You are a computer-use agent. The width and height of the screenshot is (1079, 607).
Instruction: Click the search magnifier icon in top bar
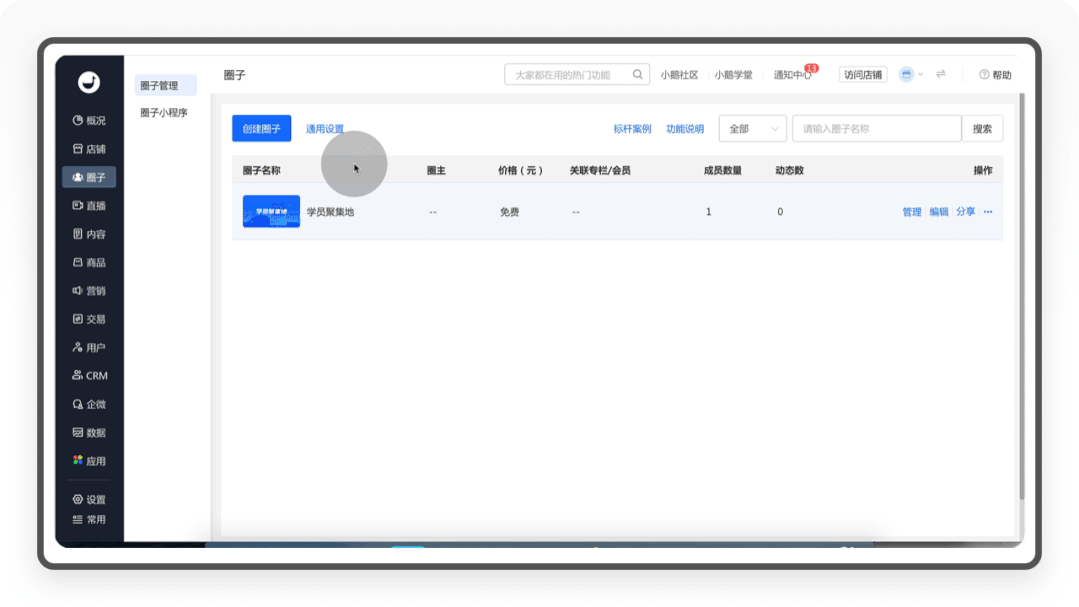638,74
